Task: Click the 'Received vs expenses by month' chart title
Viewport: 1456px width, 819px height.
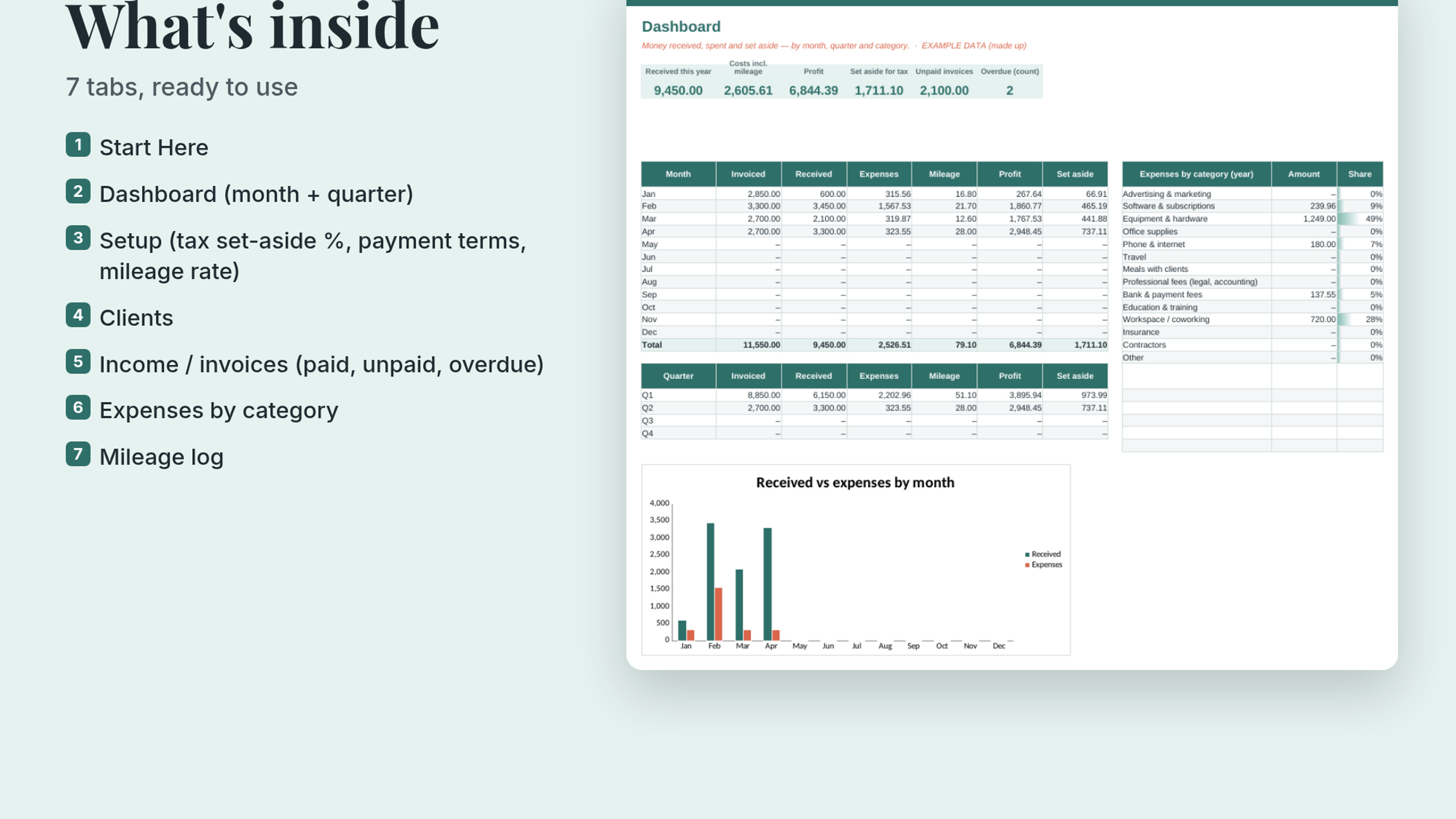Action: point(855,482)
